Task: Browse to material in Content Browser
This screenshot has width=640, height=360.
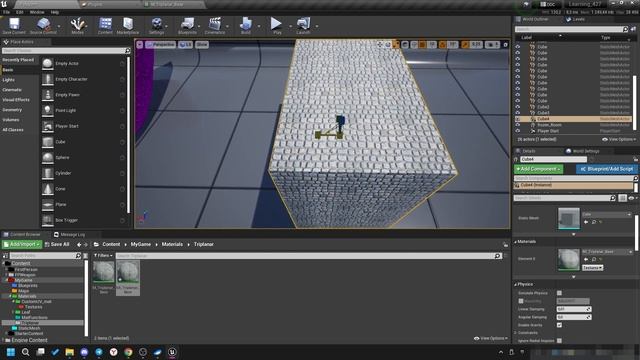Action: (x=594, y=259)
